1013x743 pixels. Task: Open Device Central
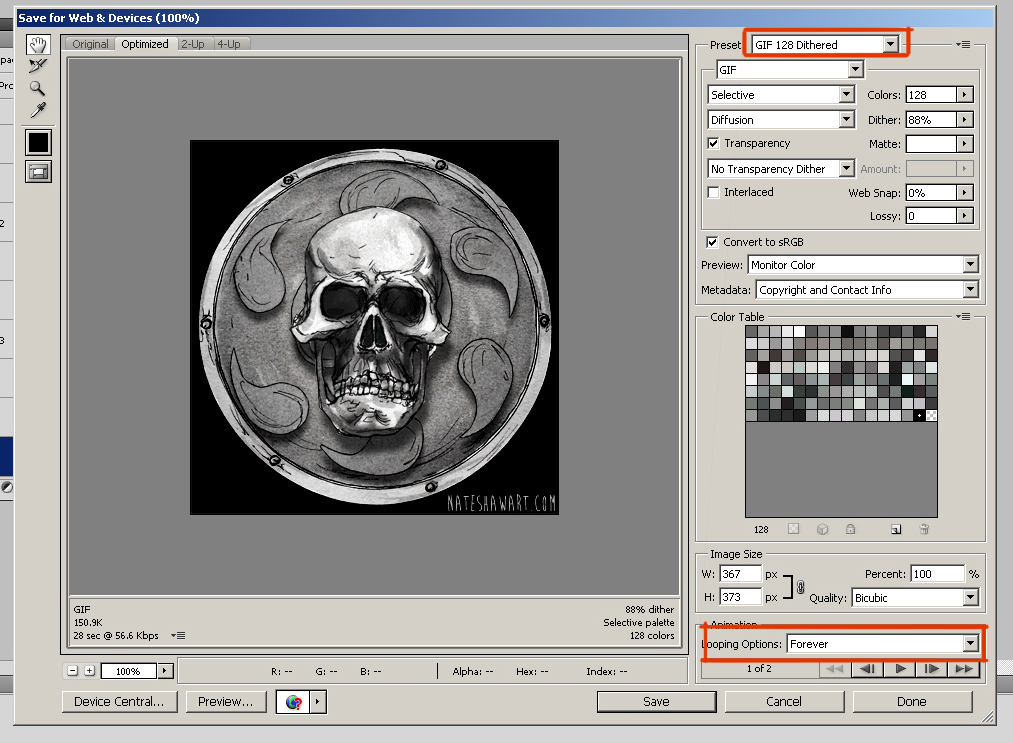(x=119, y=701)
